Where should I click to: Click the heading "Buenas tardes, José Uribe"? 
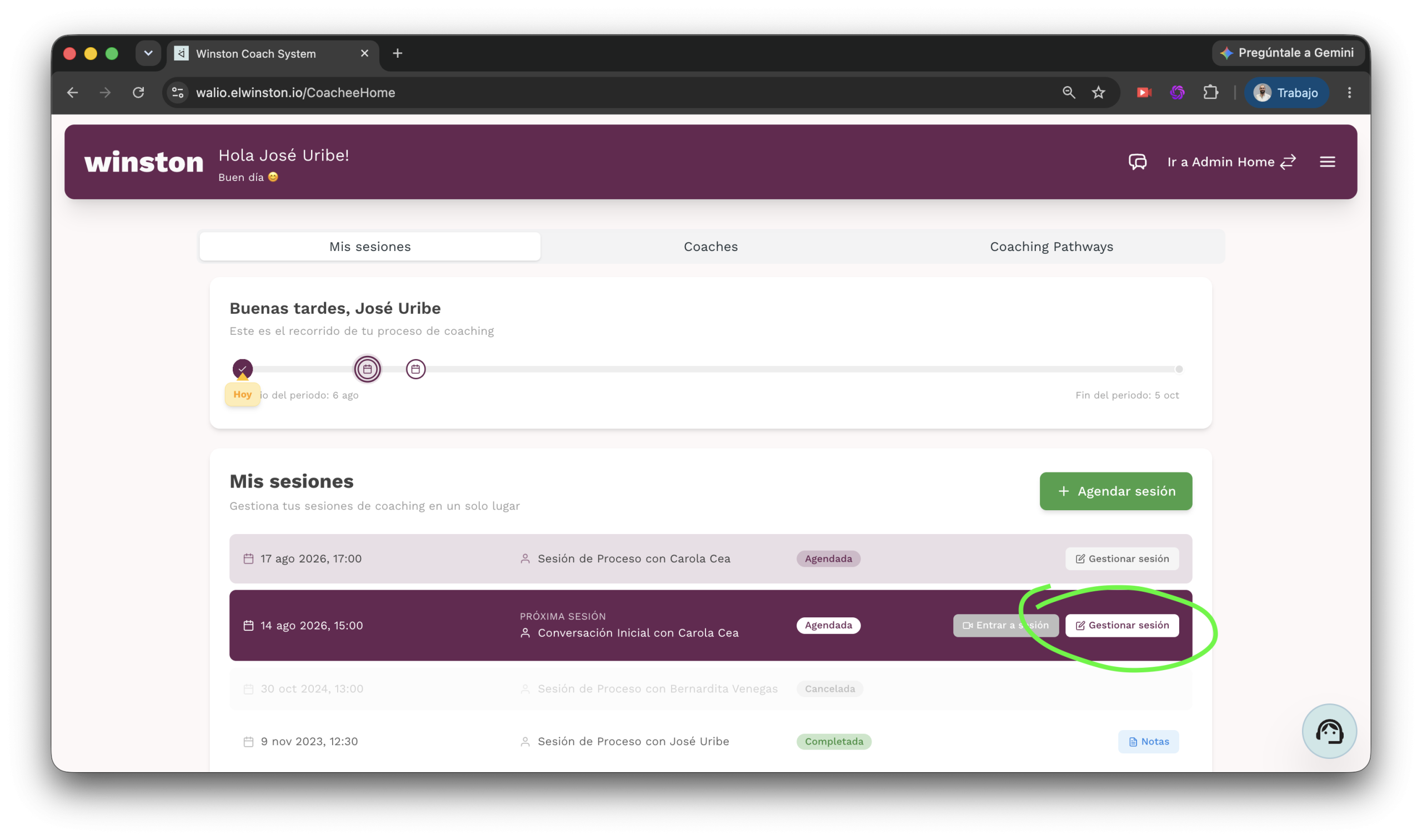(x=335, y=308)
